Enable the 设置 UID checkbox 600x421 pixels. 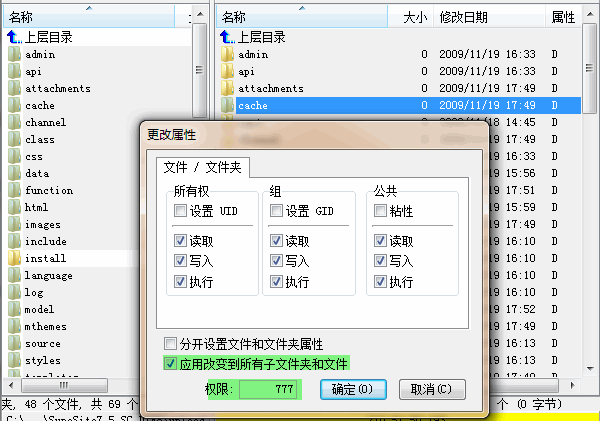coord(180,211)
